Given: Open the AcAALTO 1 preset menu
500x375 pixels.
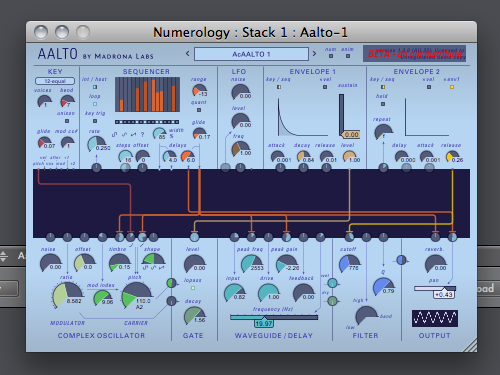Looking at the screenshot, I should tap(251, 54).
